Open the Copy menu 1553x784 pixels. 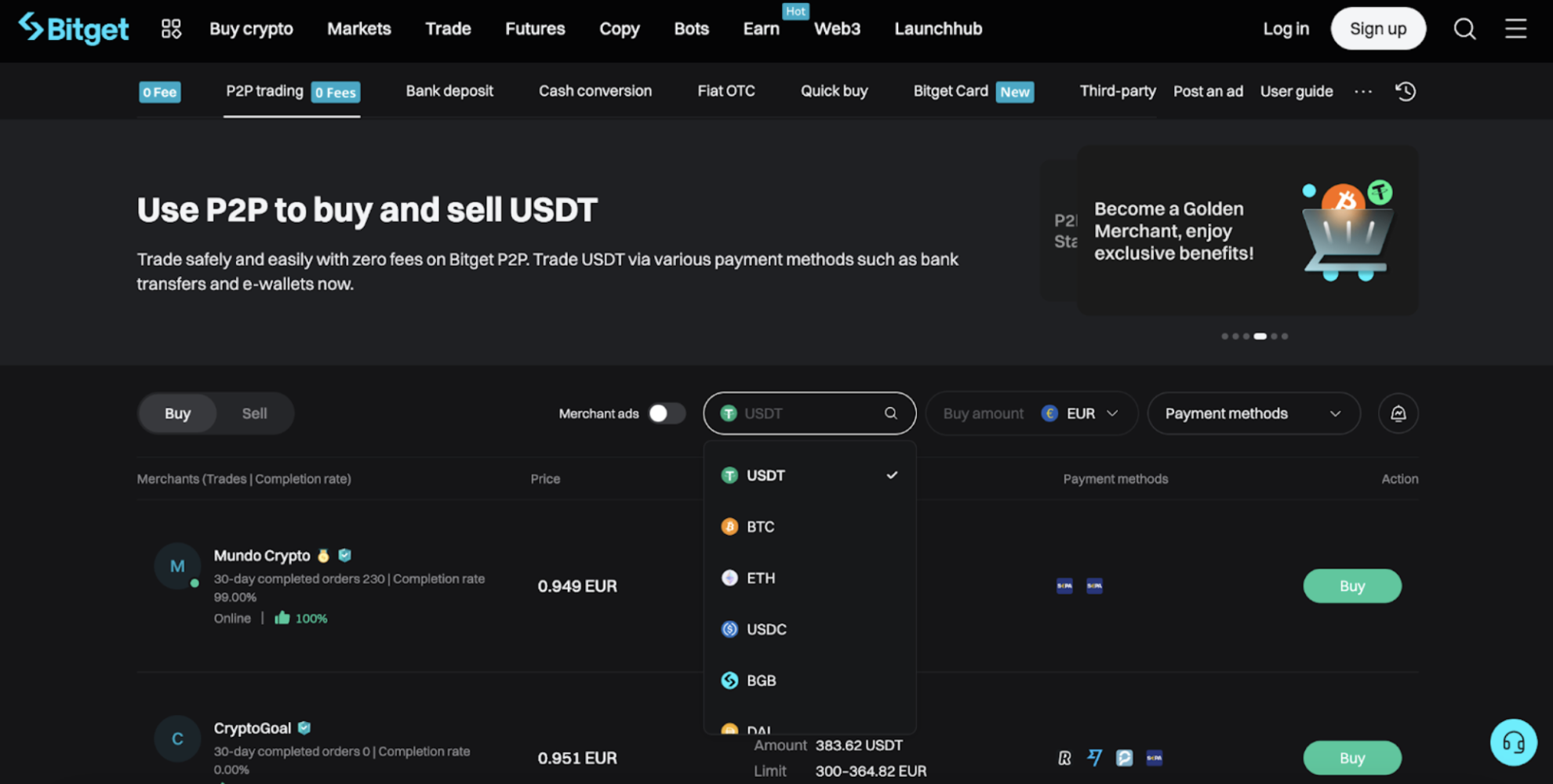coord(620,29)
